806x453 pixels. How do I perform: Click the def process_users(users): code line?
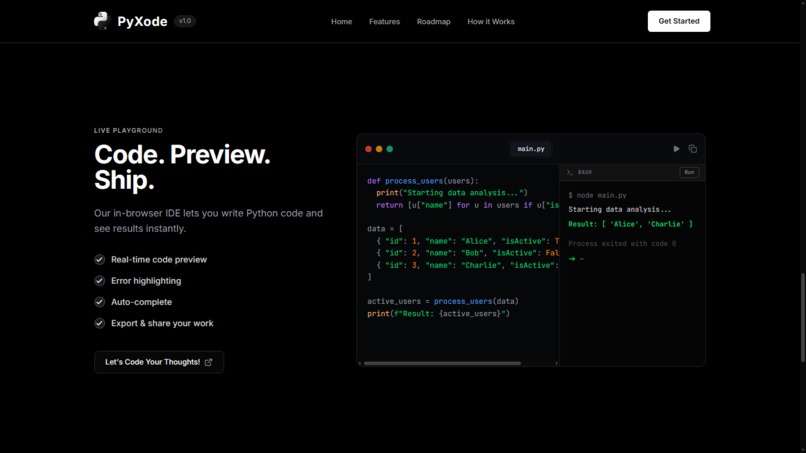coord(423,181)
